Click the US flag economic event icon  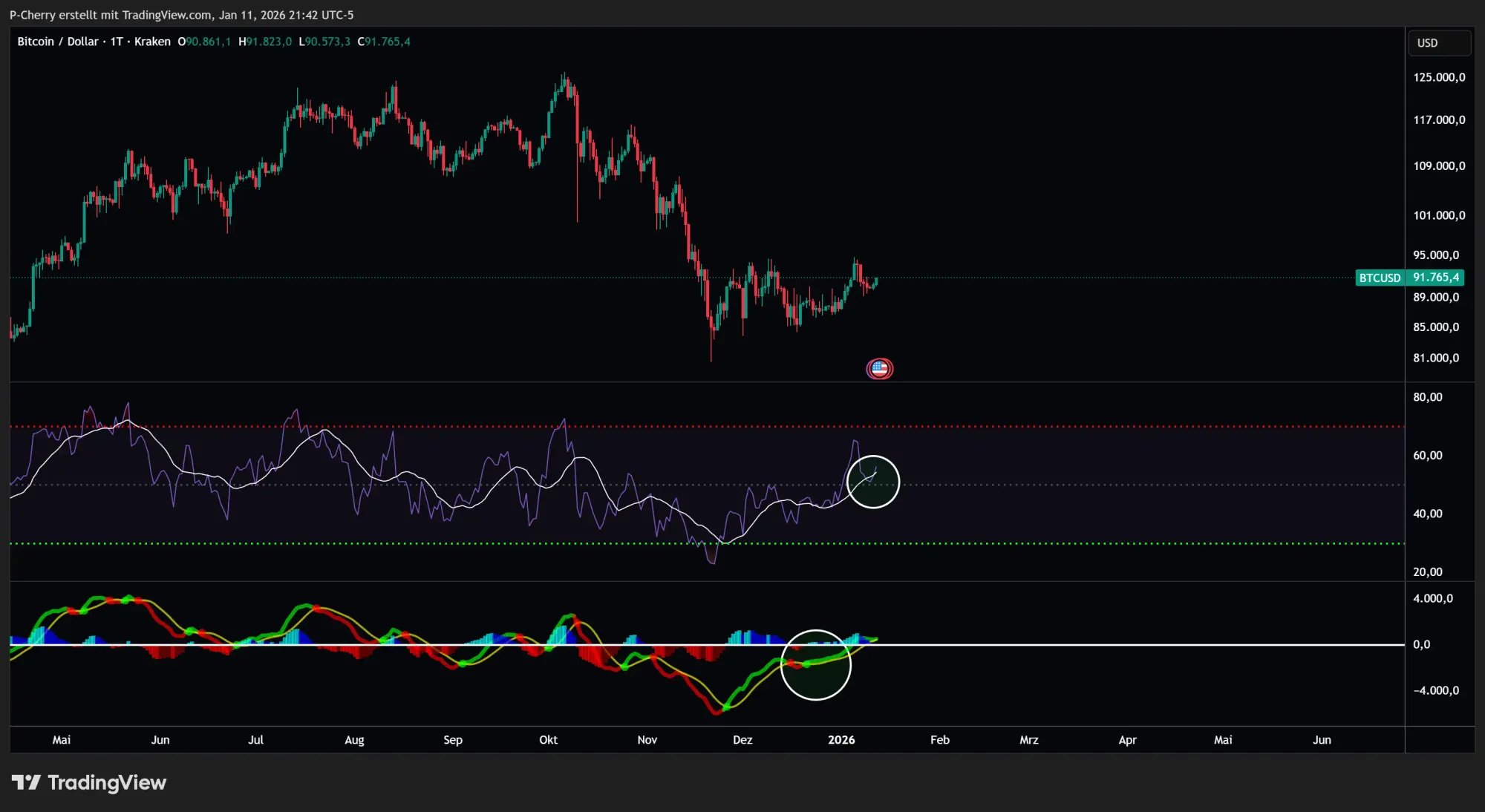880,368
